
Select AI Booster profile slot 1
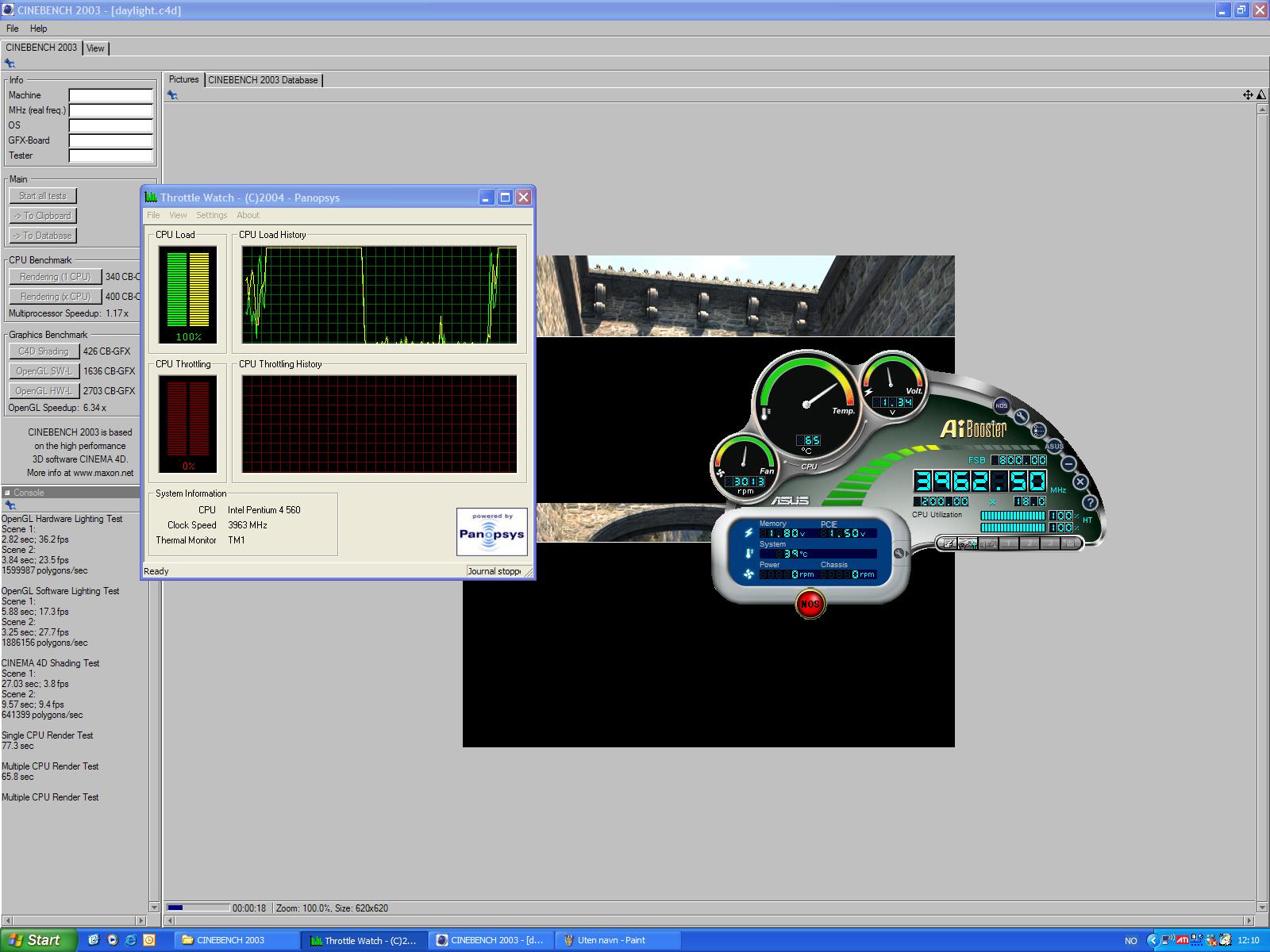point(1009,543)
